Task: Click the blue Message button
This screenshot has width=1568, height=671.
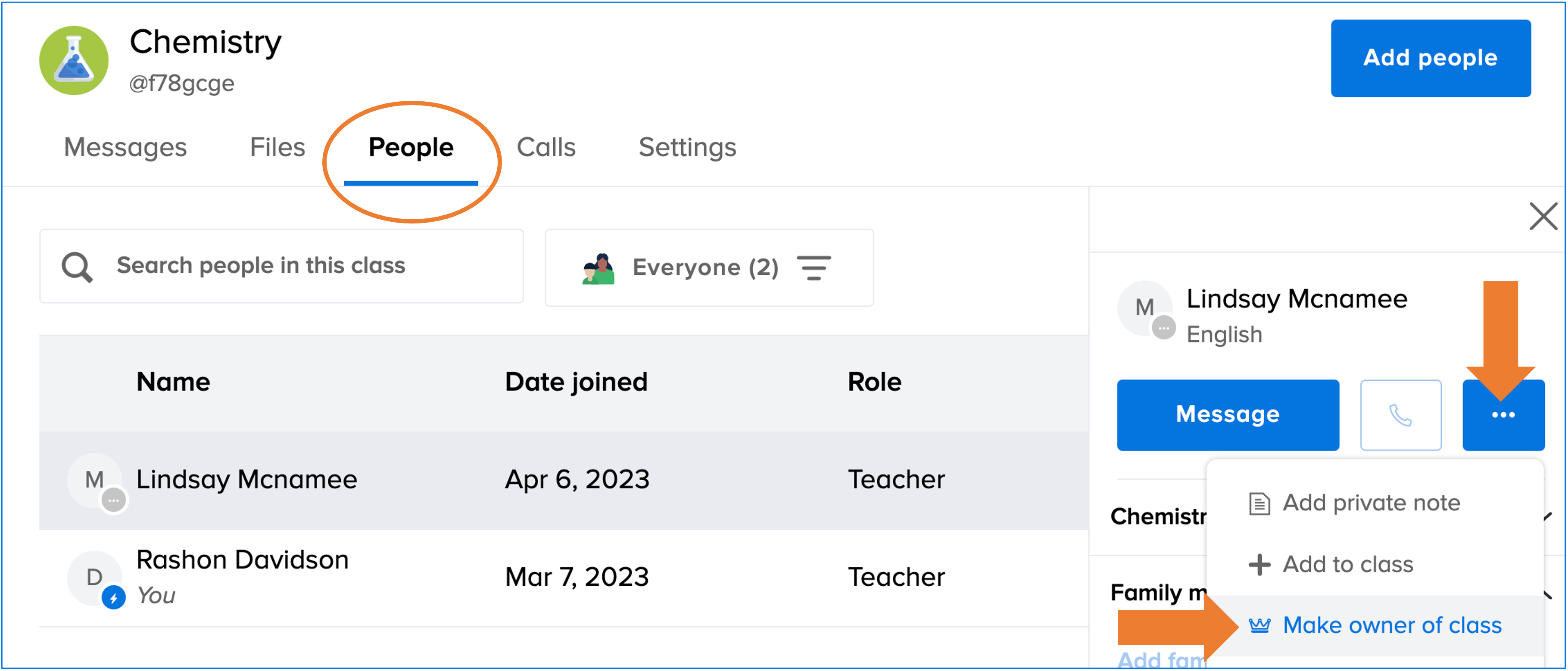Action: (x=1227, y=415)
